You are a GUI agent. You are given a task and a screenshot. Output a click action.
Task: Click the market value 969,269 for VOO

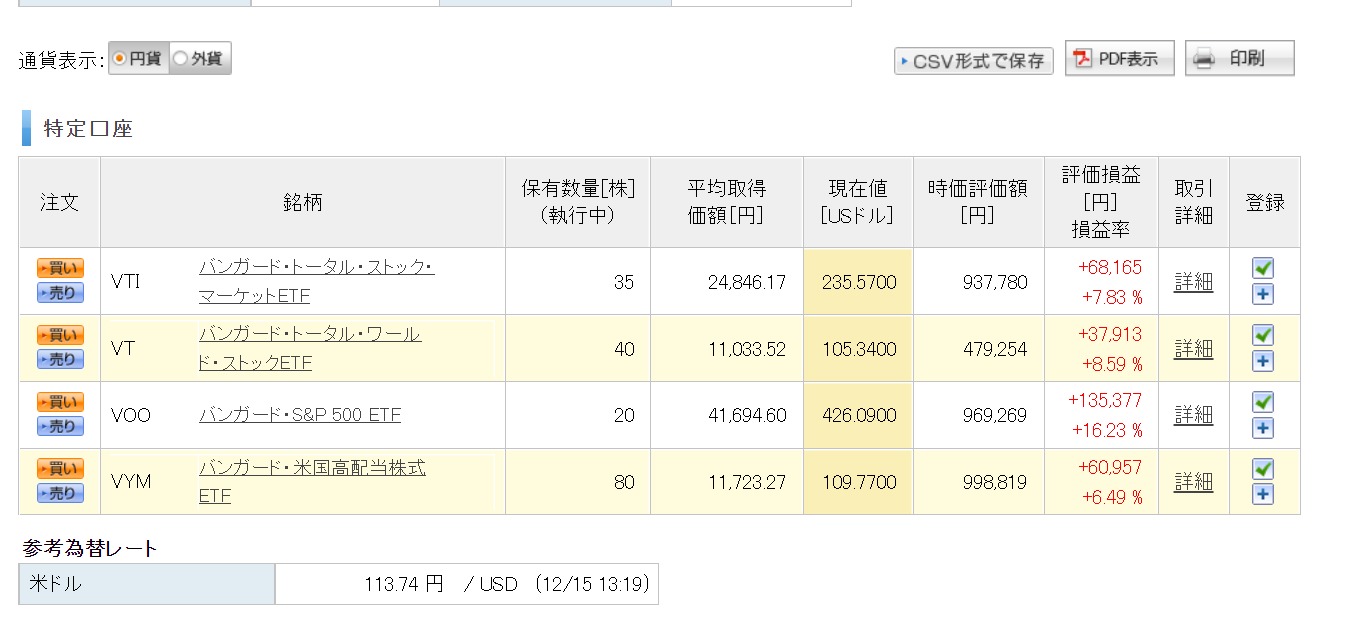pyautogui.click(x=993, y=416)
